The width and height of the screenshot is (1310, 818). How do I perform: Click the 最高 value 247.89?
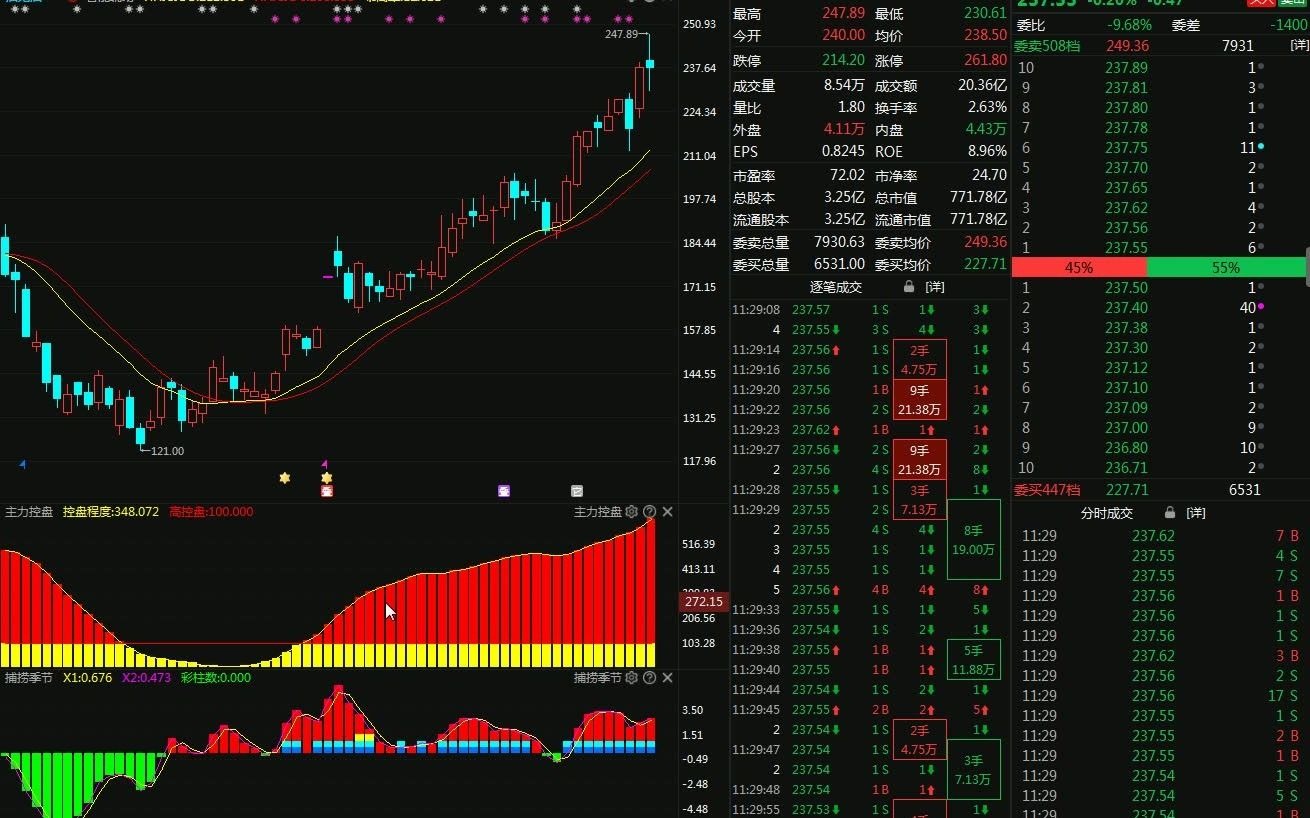point(844,13)
